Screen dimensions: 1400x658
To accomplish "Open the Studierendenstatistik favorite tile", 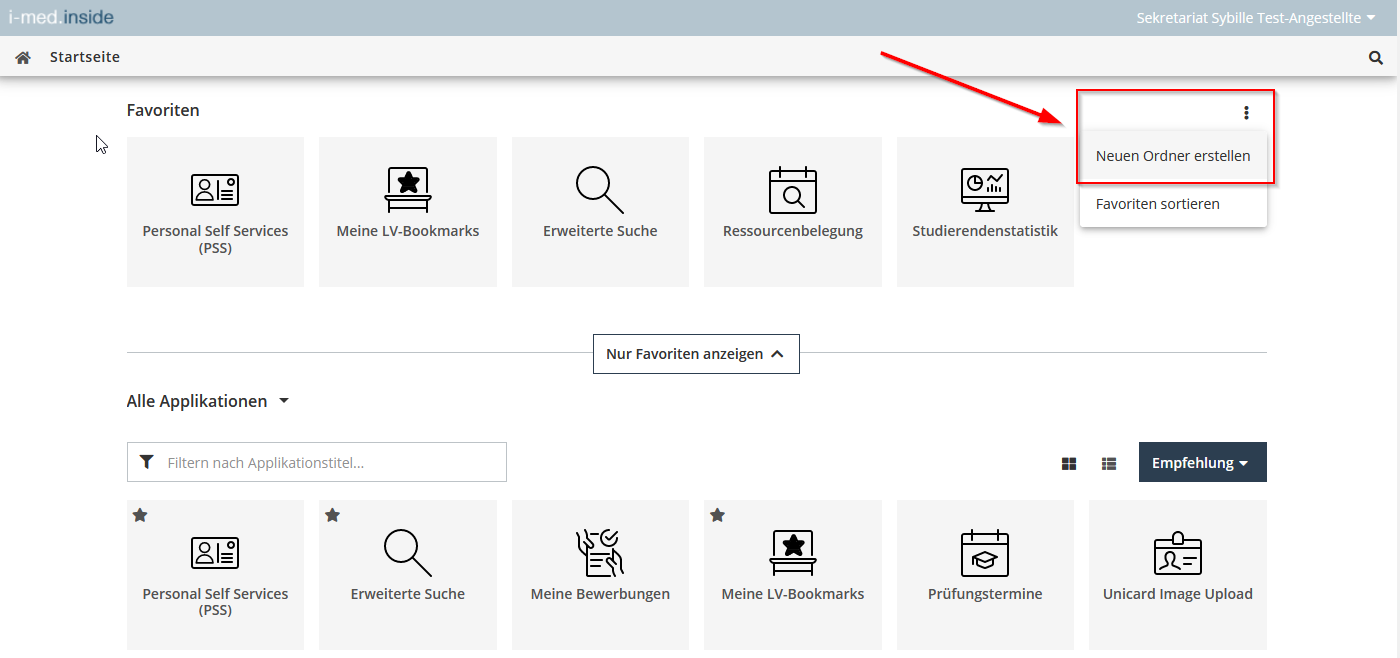I will (985, 212).
